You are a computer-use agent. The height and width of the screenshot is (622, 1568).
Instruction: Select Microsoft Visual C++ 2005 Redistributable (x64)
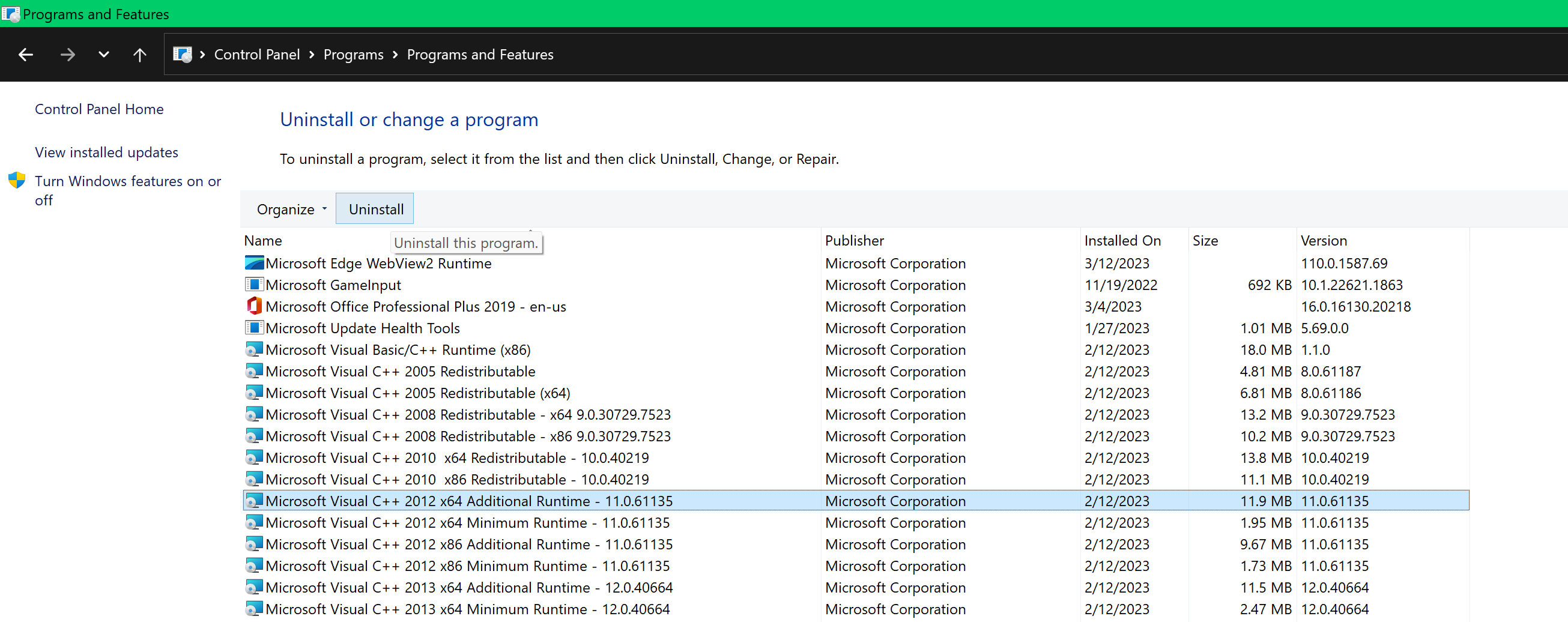(417, 393)
